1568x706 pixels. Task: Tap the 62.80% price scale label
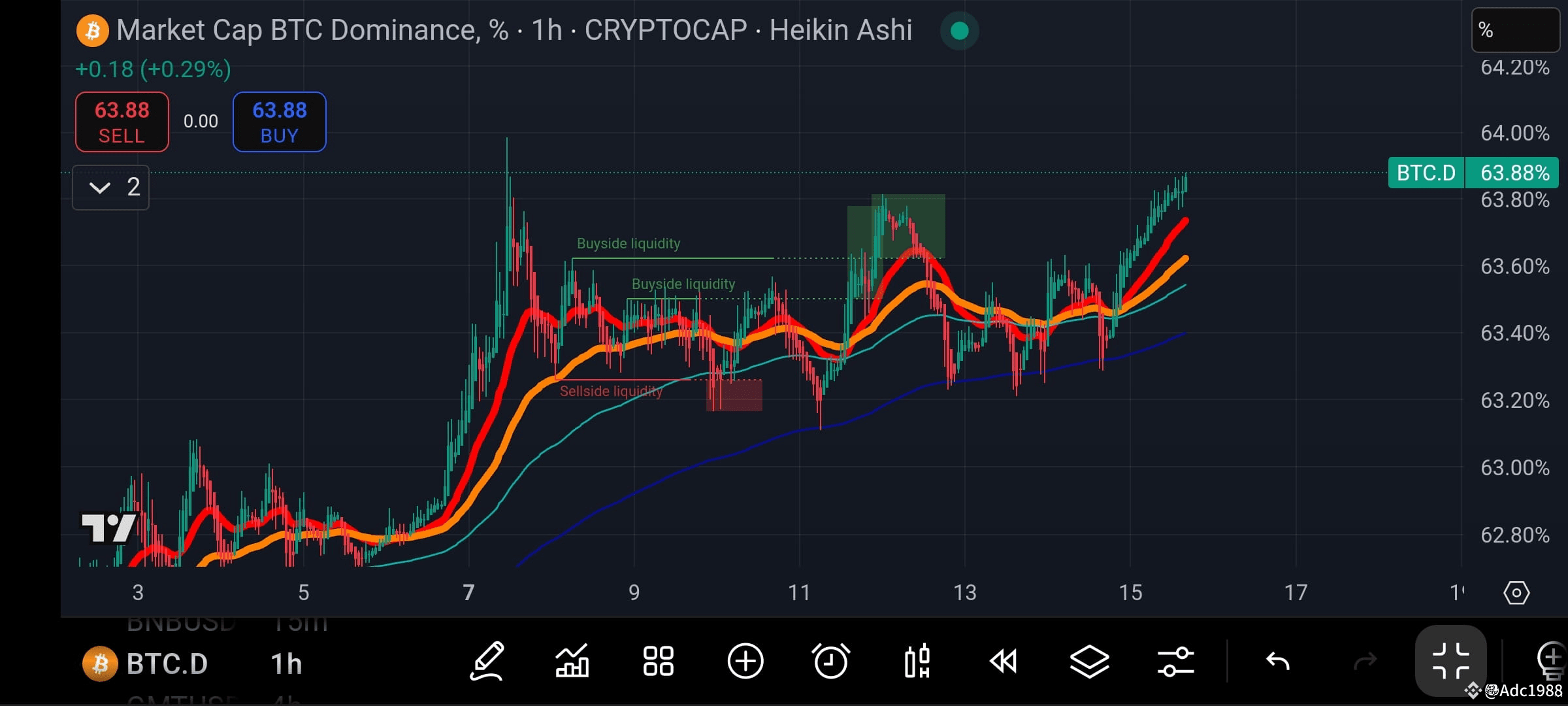[x=1514, y=535]
